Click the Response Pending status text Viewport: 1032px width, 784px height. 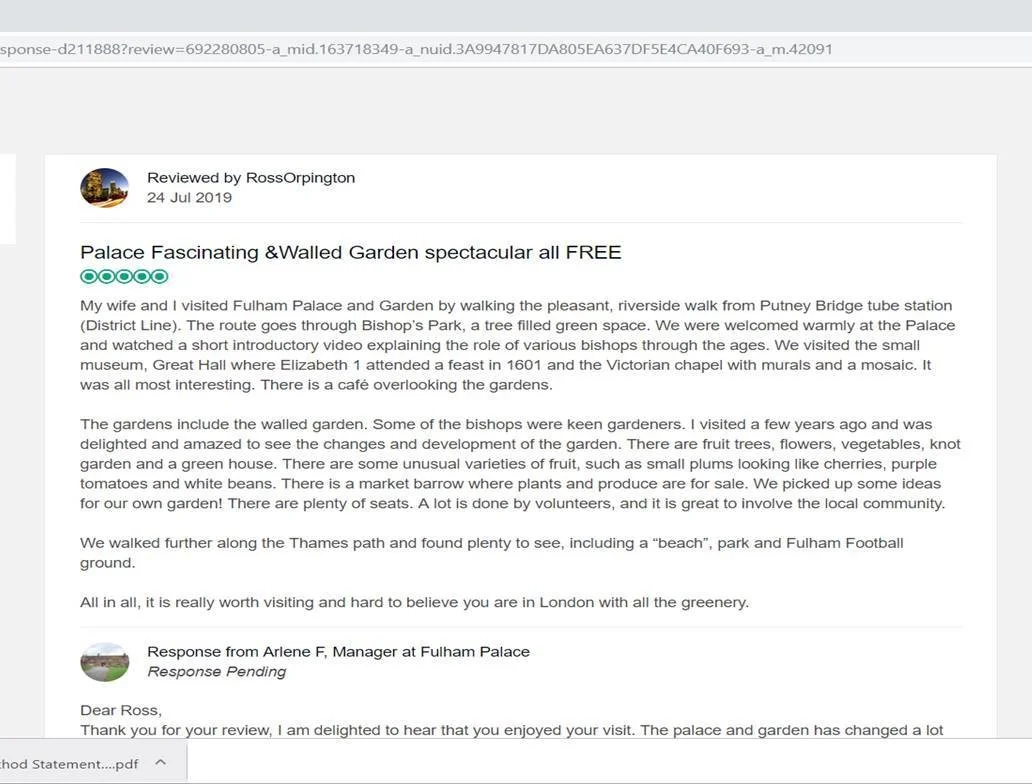click(x=217, y=671)
